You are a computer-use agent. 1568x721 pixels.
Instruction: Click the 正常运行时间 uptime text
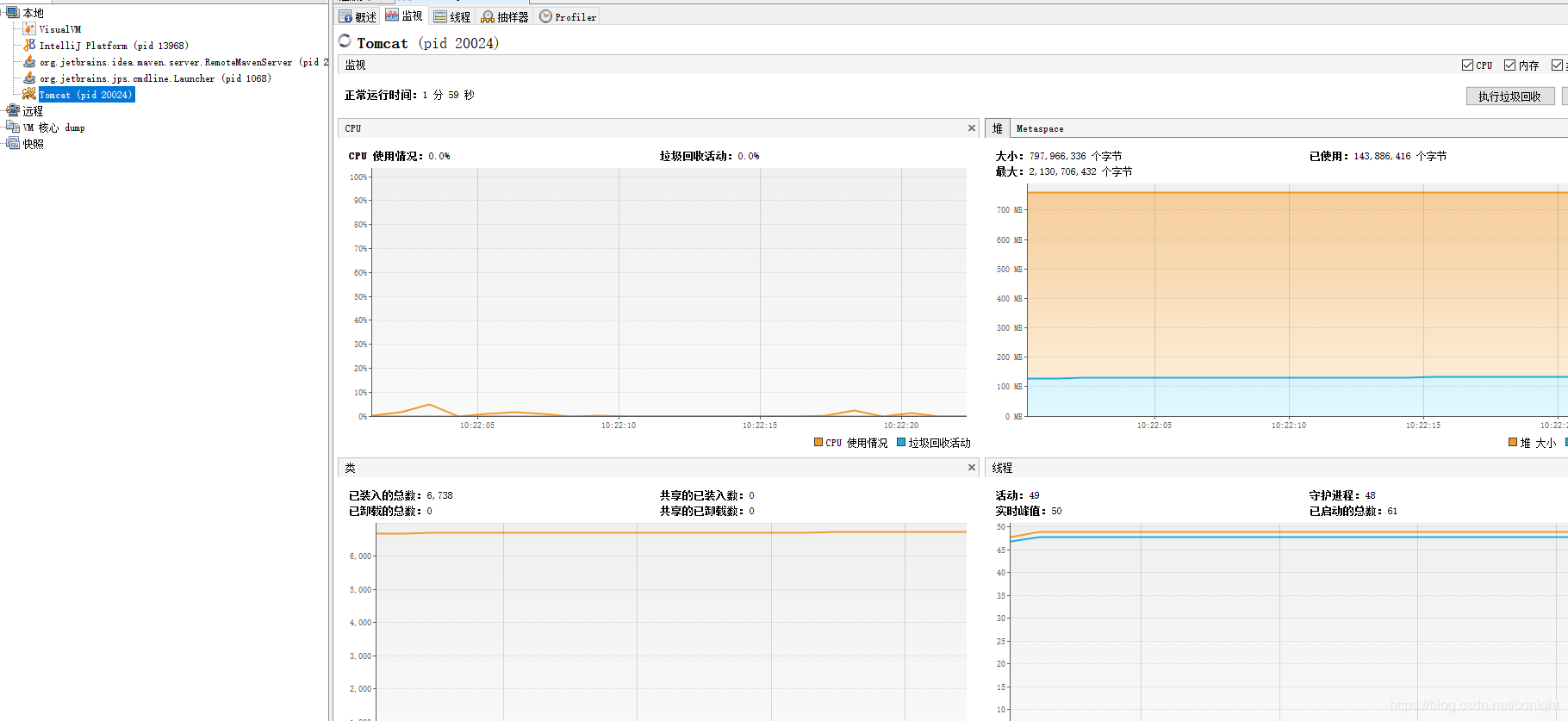point(409,95)
